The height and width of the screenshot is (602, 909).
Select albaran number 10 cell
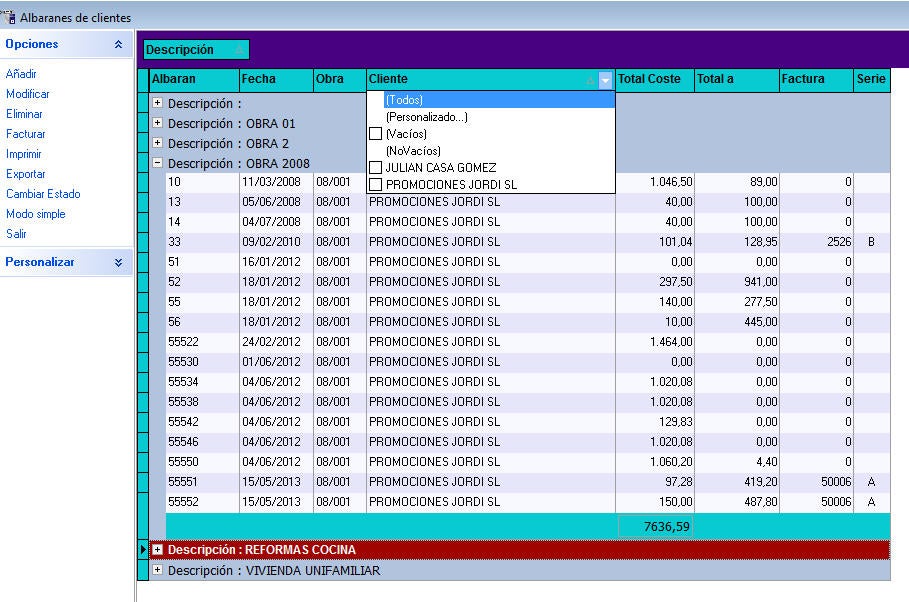[x=202, y=182]
